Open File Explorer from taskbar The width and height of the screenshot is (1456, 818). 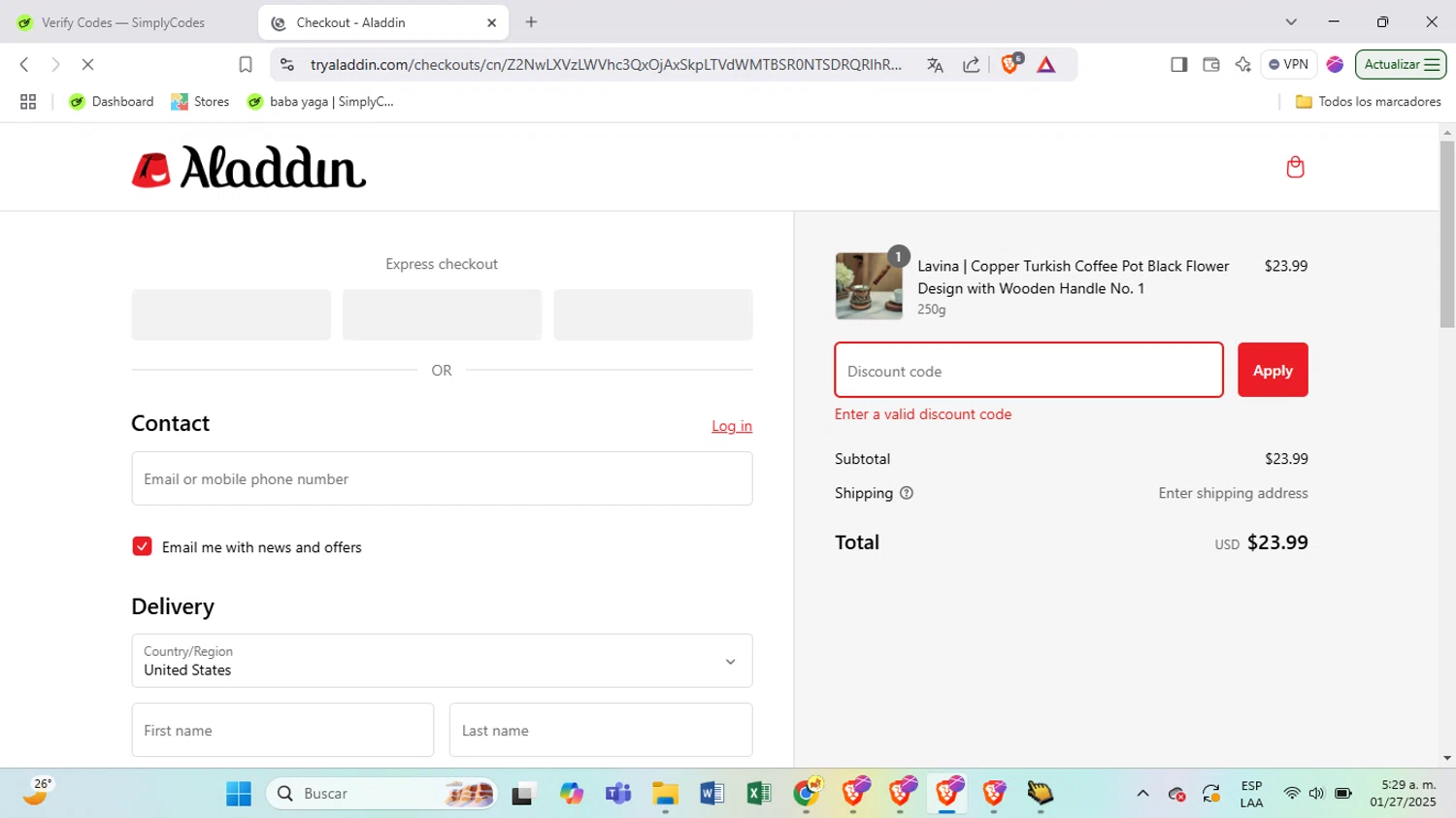point(665,794)
